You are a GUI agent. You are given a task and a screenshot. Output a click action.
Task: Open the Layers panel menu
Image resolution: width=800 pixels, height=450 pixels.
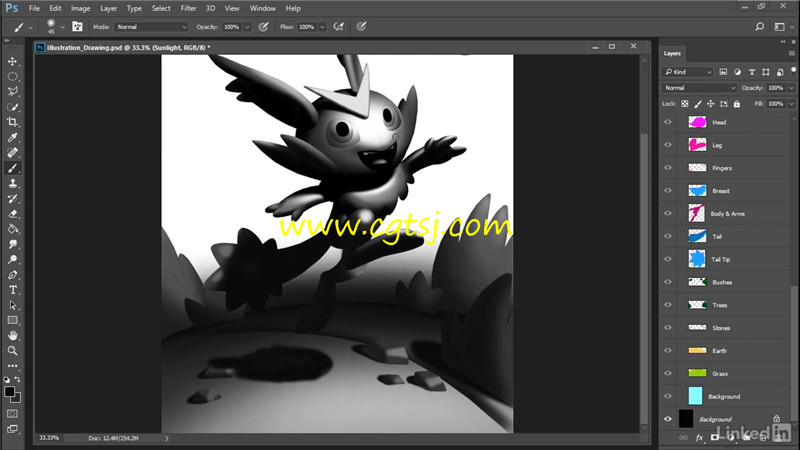pos(791,53)
